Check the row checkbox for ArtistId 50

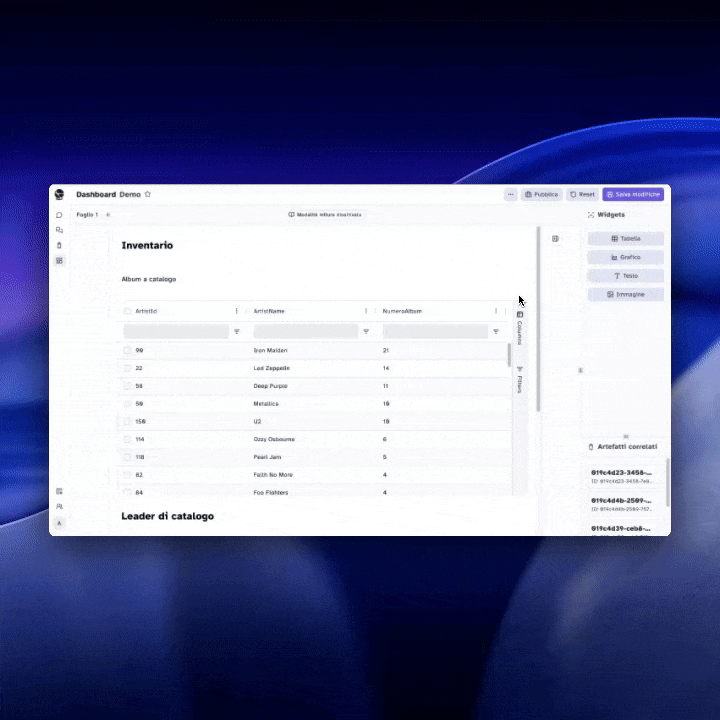[127, 404]
